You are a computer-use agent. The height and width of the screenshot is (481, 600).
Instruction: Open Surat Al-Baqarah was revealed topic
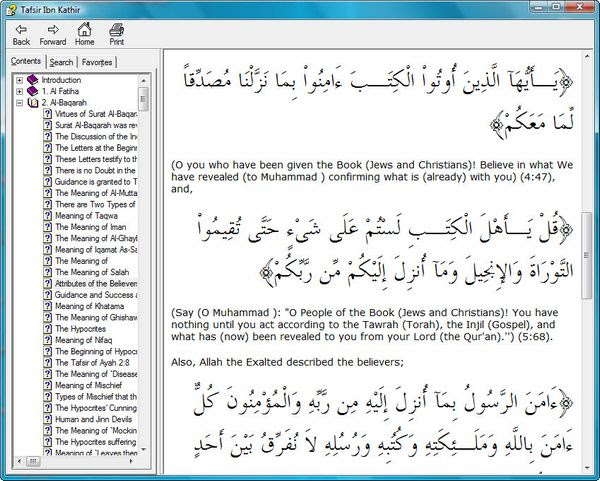[x=96, y=125]
